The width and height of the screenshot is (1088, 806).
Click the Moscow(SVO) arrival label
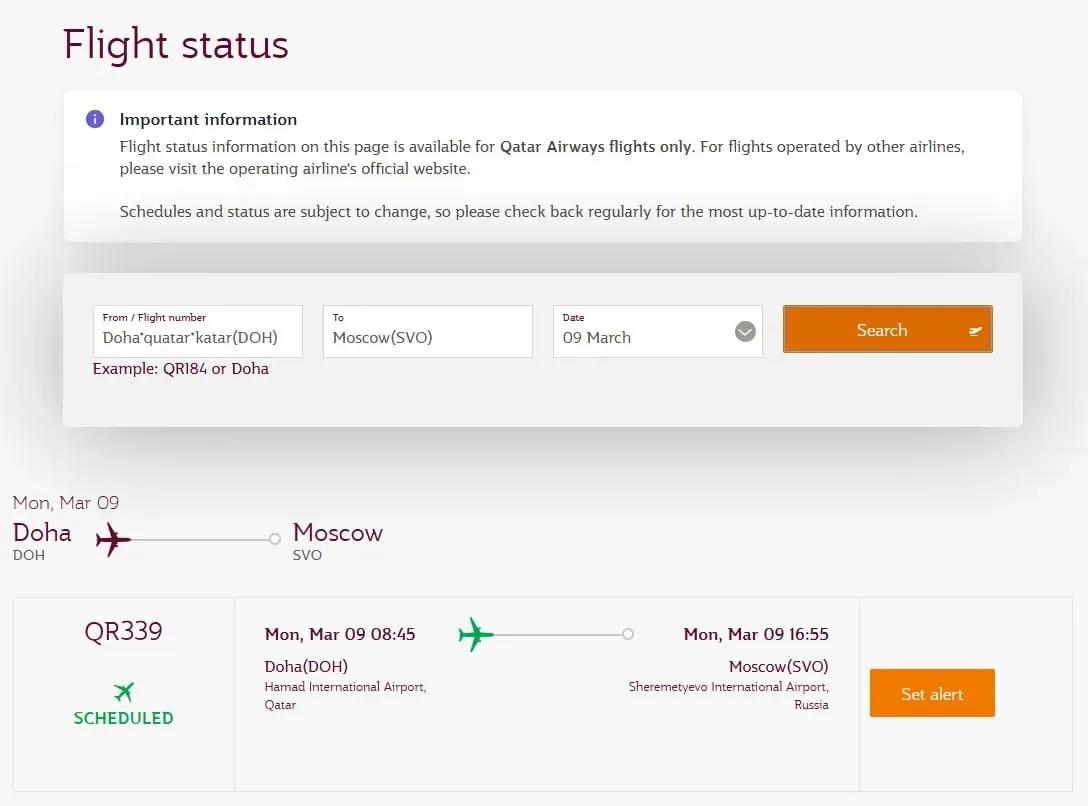pos(779,666)
